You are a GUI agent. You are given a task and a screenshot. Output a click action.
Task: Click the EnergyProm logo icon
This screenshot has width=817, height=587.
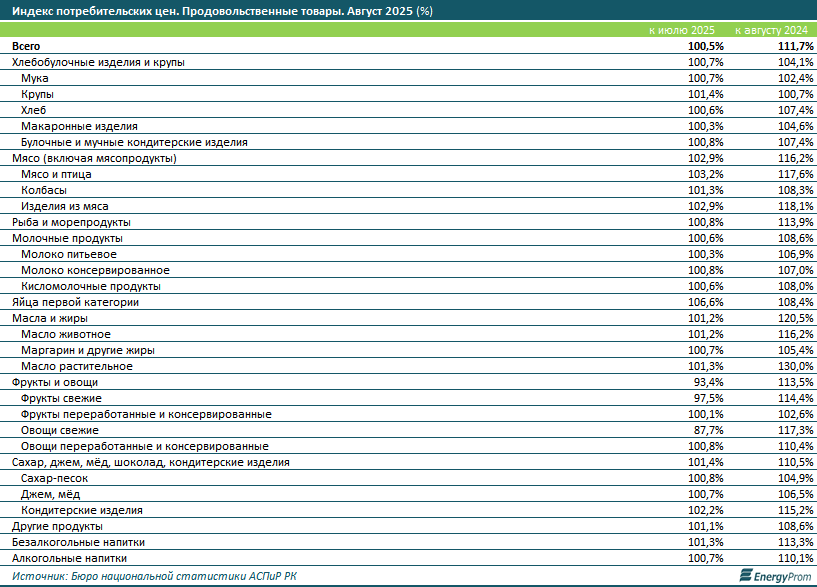point(745,575)
